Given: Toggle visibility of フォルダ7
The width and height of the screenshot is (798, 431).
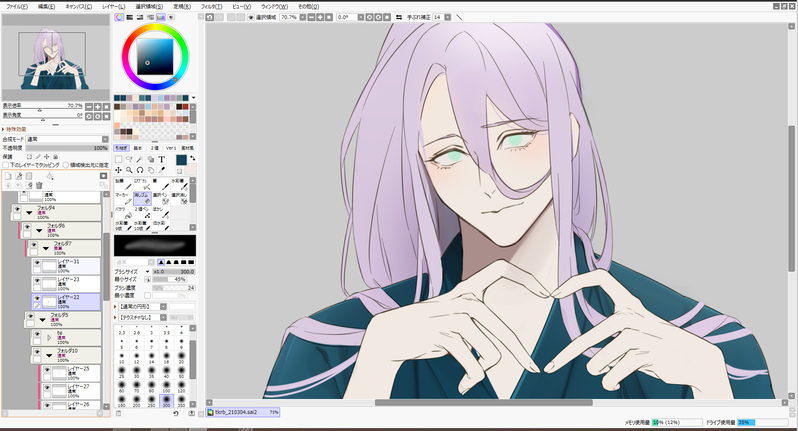Looking at the screenshot, I should click(34, 245).
